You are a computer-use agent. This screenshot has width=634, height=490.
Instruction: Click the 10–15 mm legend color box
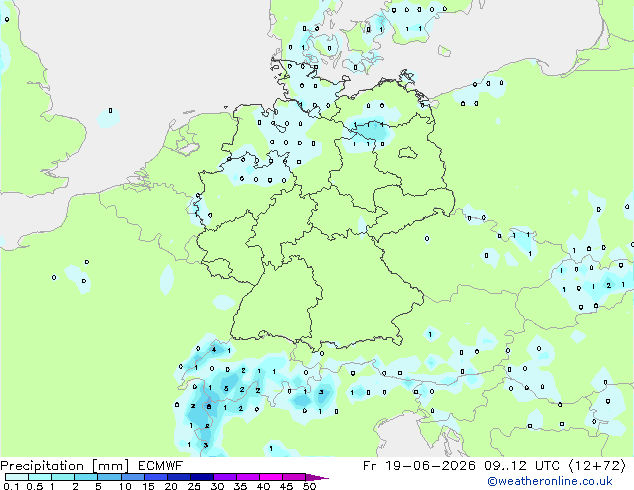[133, 477]
